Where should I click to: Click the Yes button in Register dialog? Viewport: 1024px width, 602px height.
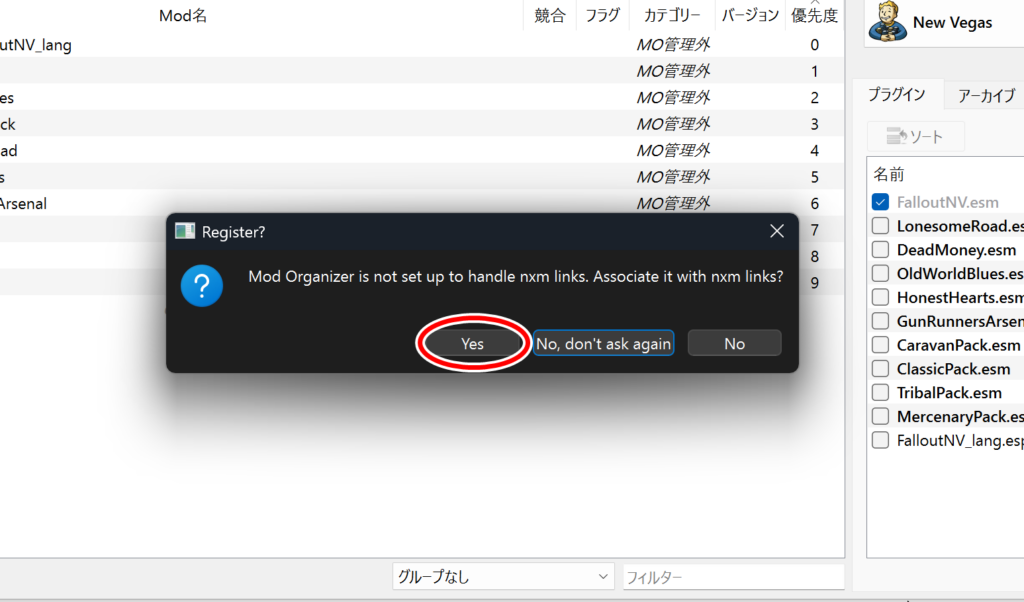473,343
